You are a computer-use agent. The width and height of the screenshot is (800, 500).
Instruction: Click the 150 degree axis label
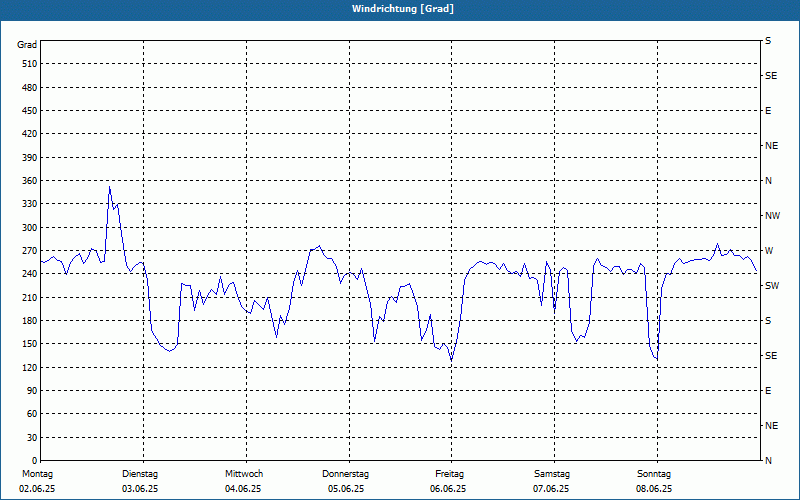point(30,344)
